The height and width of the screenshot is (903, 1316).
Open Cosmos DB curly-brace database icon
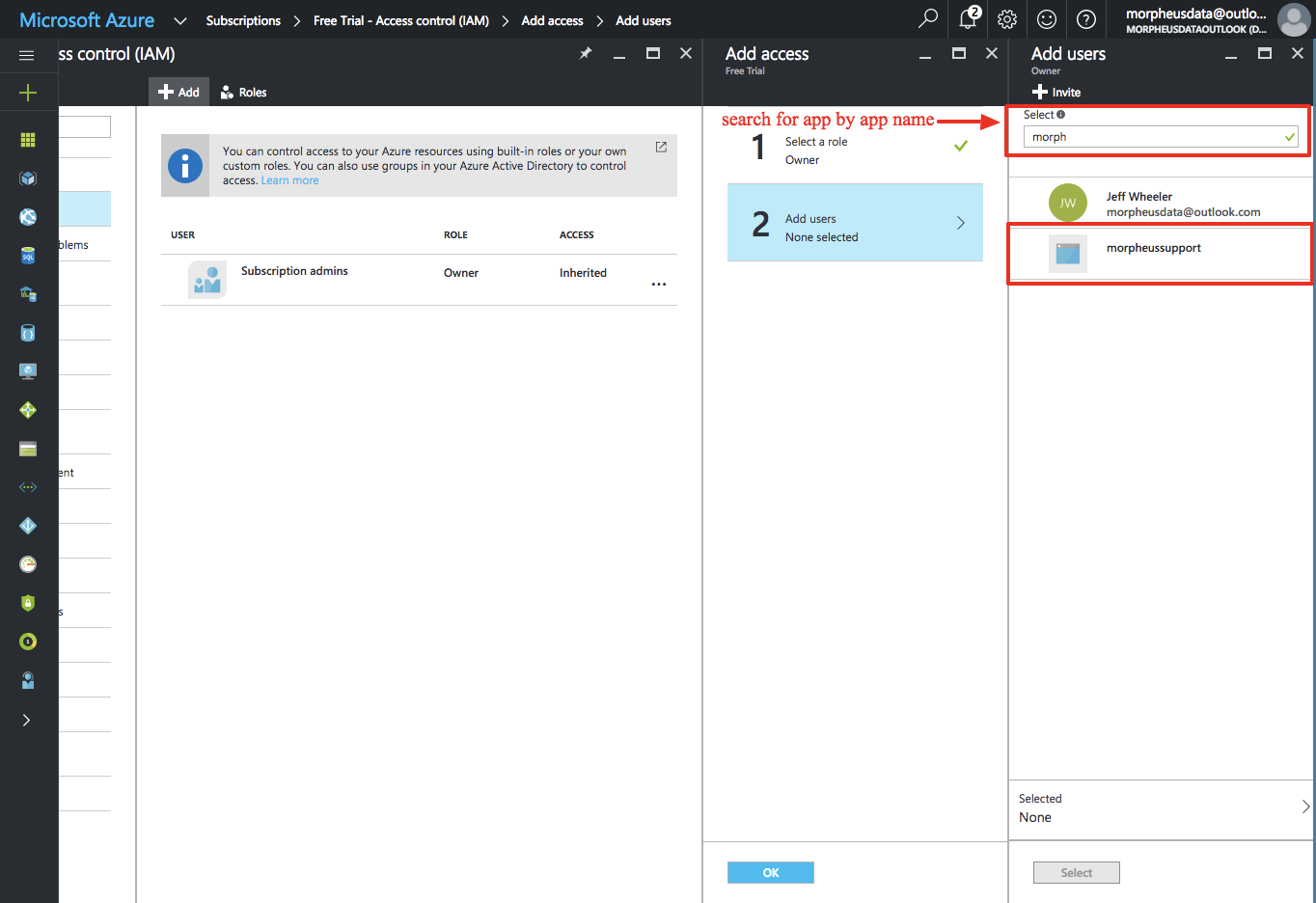[28, 333]
